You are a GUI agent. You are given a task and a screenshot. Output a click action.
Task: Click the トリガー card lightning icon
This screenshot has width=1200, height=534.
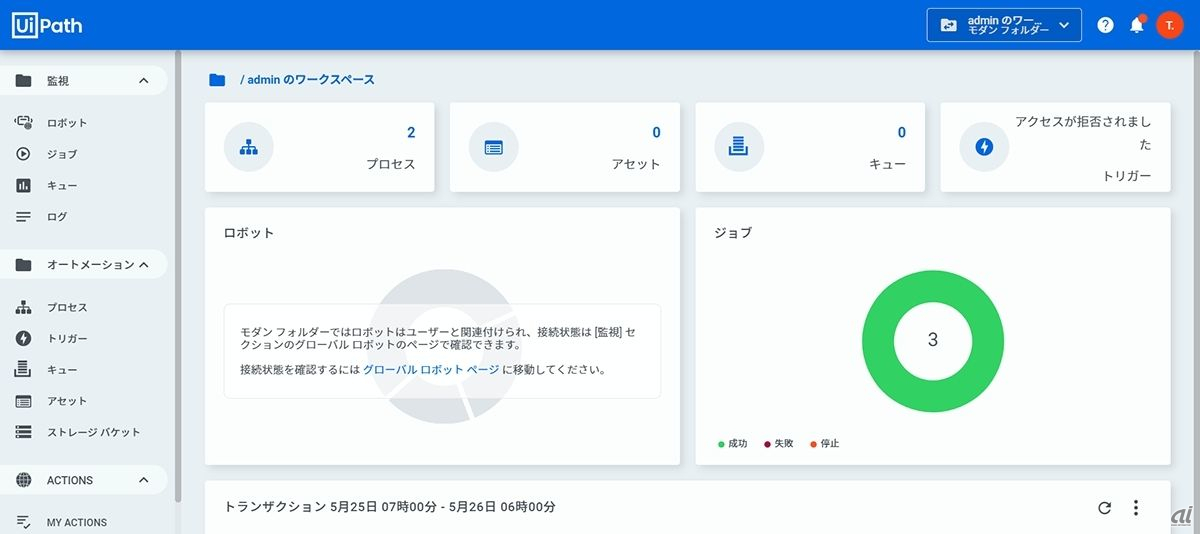pos(984,147)
